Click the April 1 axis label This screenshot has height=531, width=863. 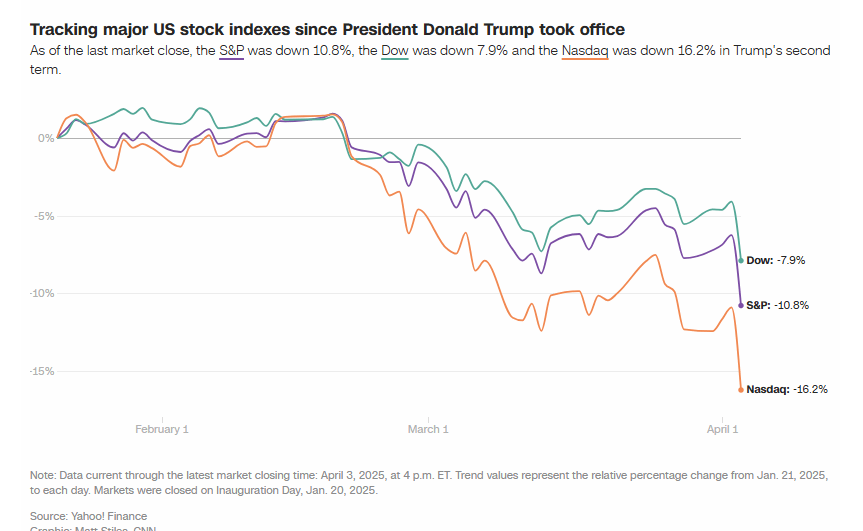coord(722,429)
